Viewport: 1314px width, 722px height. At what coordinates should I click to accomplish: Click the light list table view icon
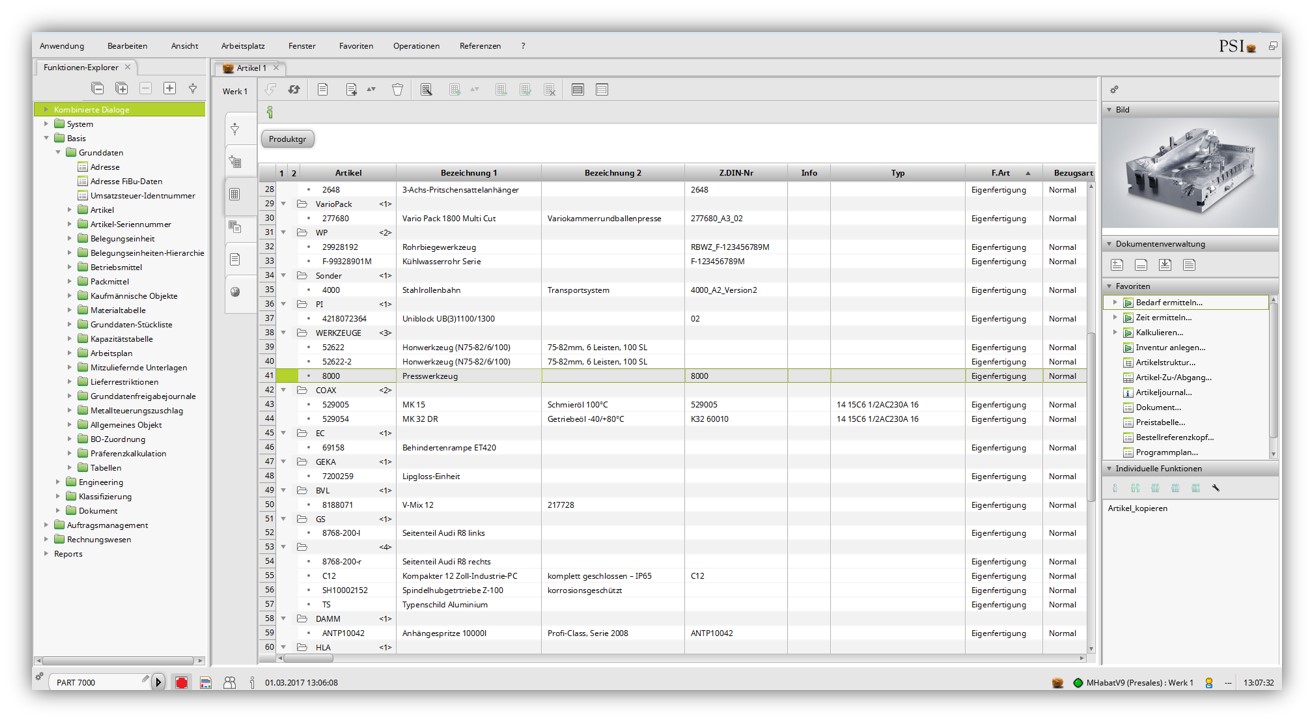click(602, 90)
